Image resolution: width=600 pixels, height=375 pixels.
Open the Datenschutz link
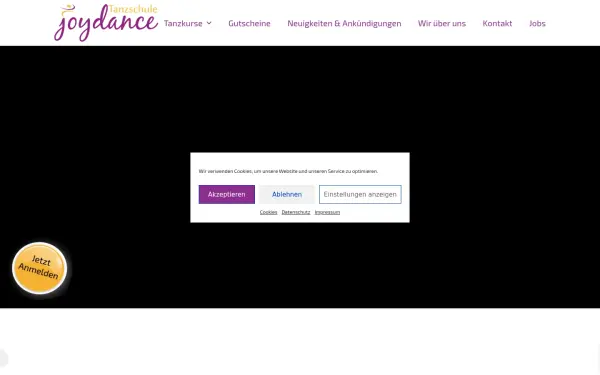coord(296,212)
